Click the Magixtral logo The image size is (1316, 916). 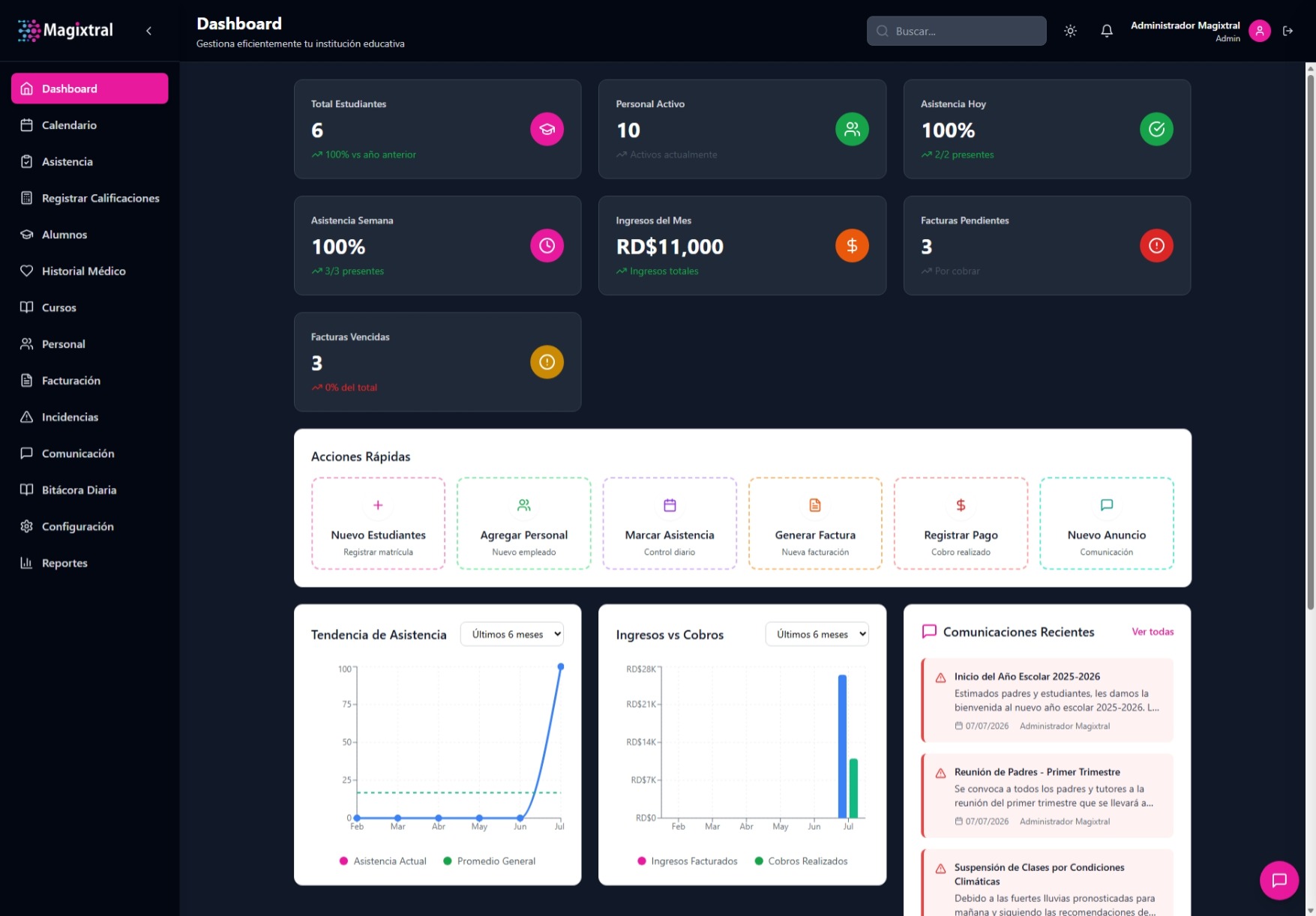pos(65,30)
